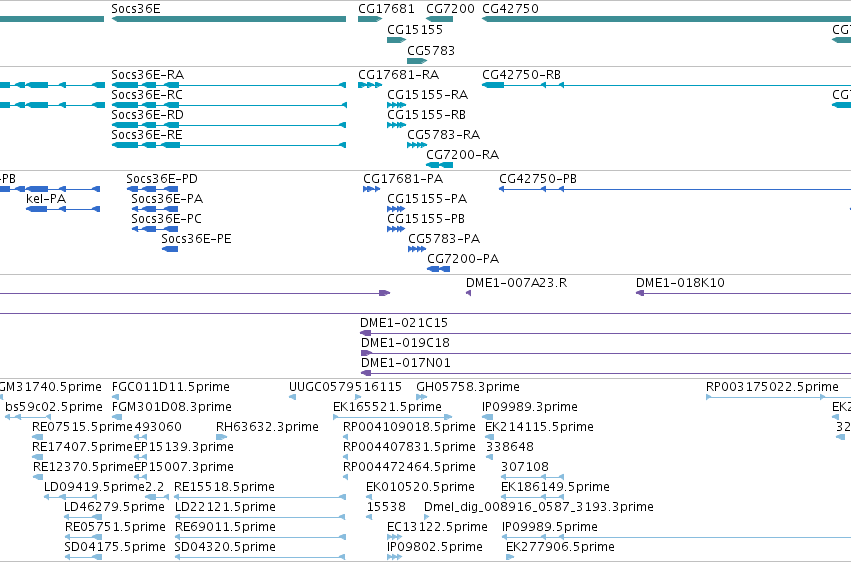Select EST EK214115.5prime
The image size is (851, 562).
[x=488, y=437]
